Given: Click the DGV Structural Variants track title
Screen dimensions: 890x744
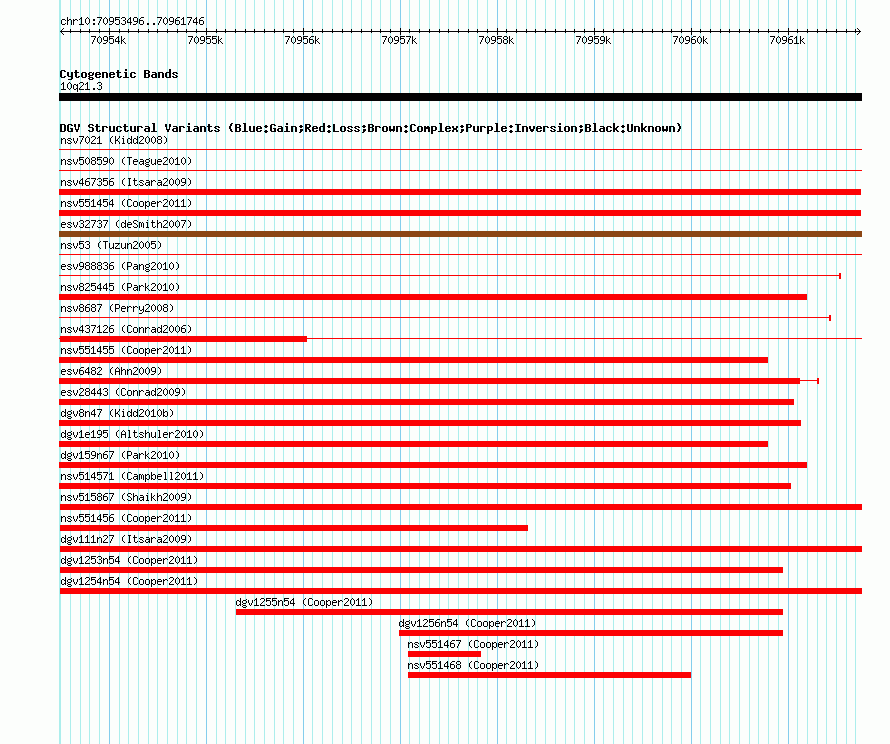Looking at the screenshot, I should coord(371,128).
